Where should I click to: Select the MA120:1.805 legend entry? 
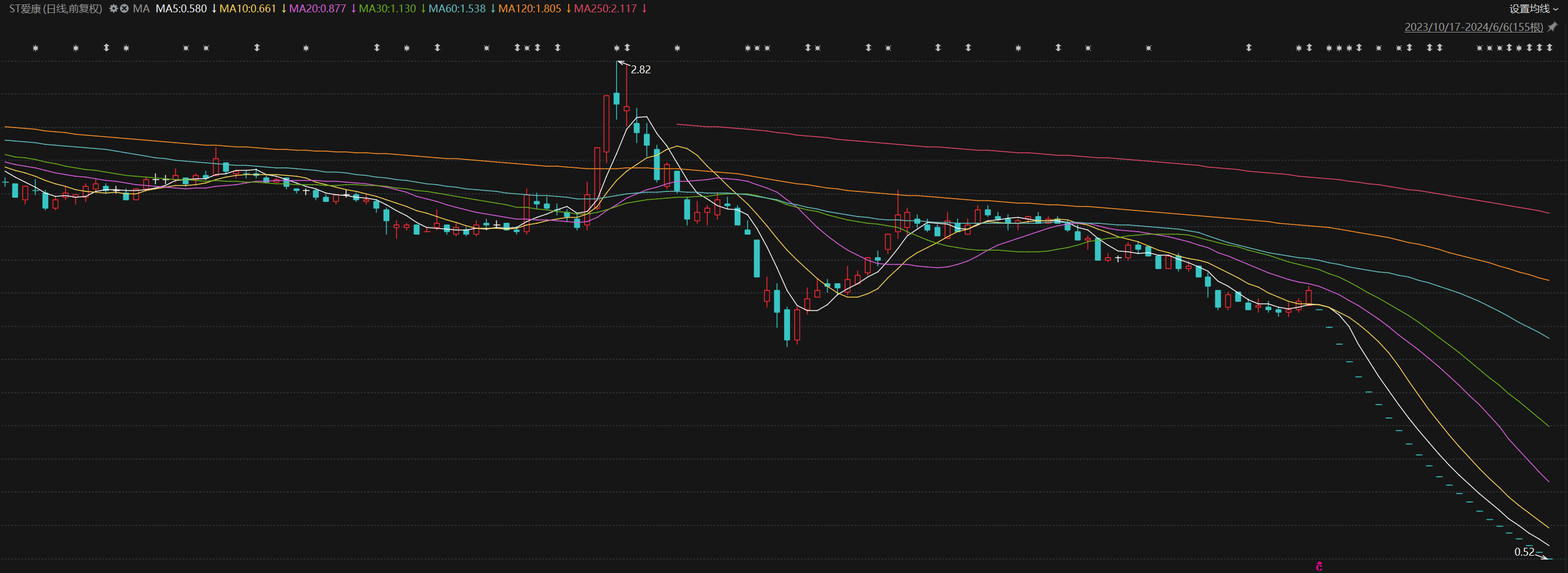pos(529,8)
